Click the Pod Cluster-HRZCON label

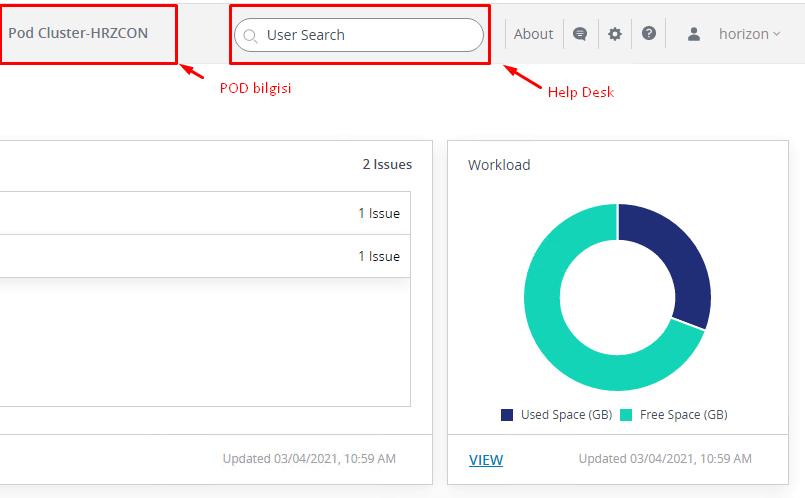(78, 33)
